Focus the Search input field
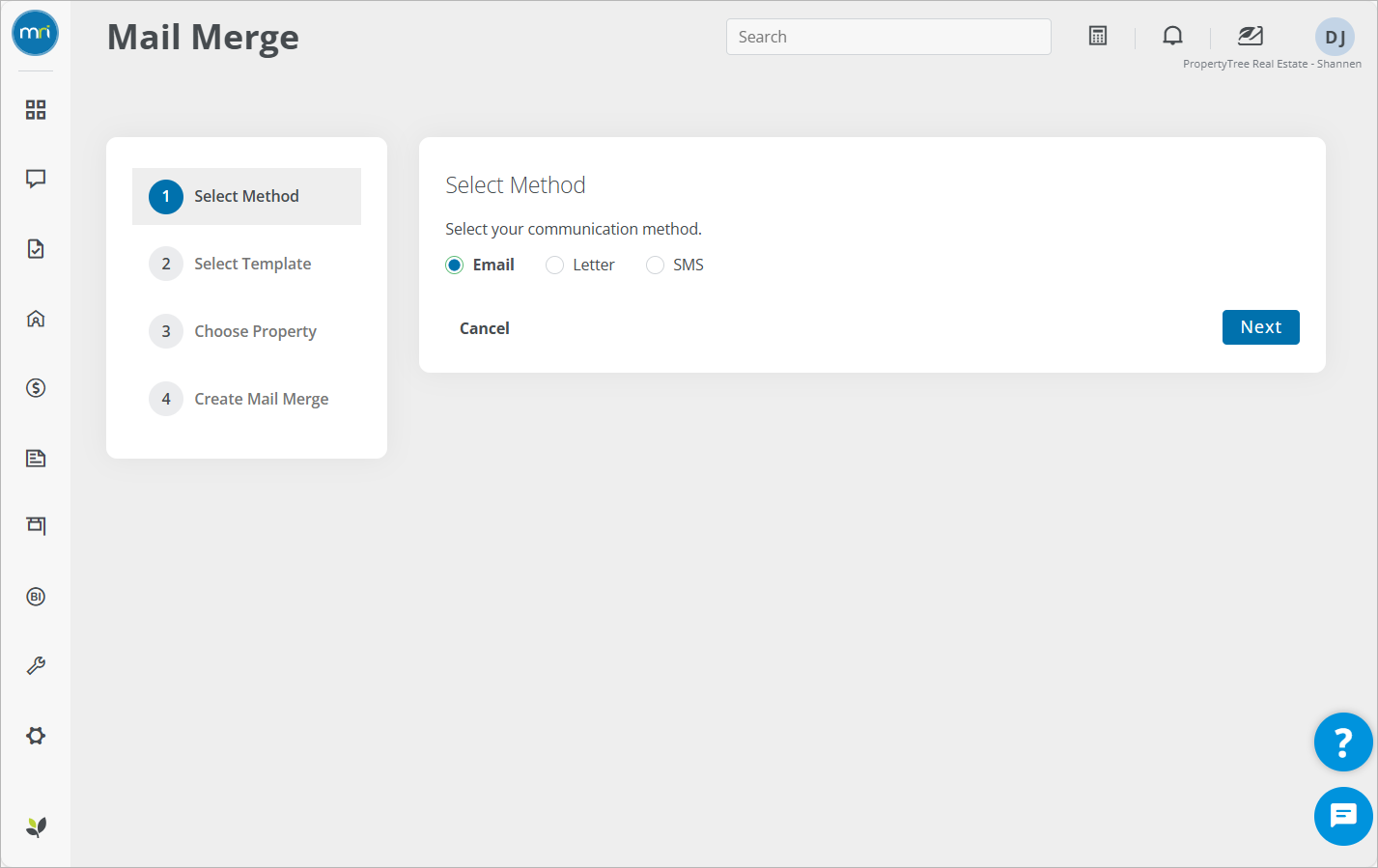1378x868 pixels. pos(888,37)
